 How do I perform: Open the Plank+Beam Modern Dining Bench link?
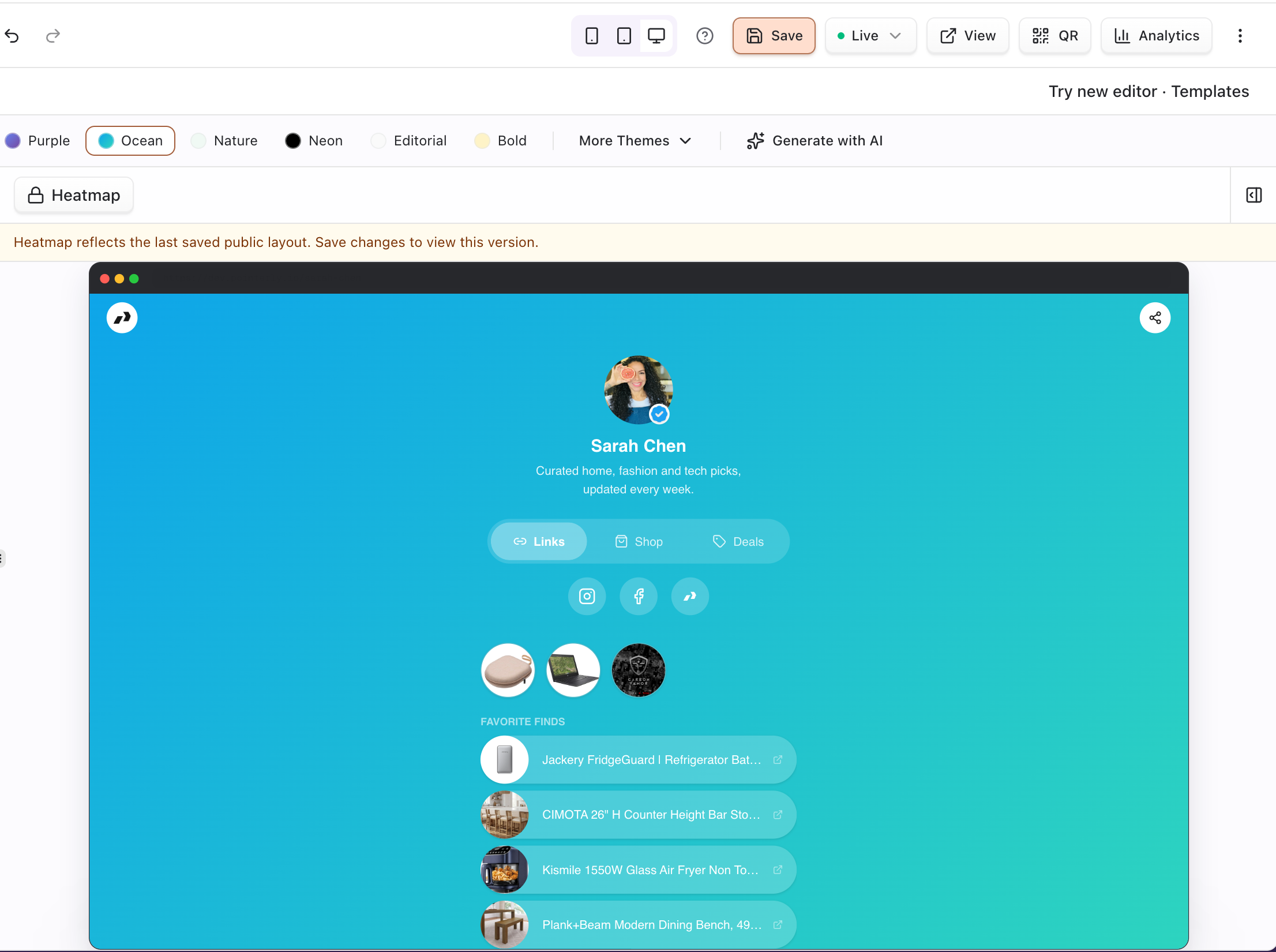[638, 924]
